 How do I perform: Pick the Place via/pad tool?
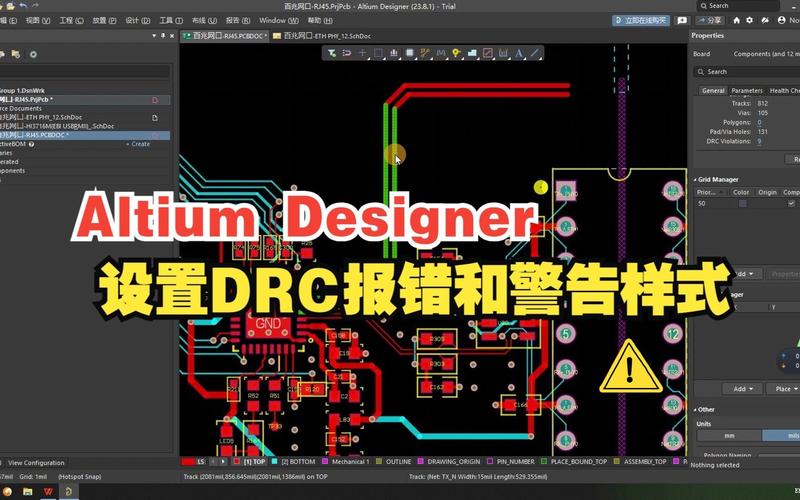456,53
